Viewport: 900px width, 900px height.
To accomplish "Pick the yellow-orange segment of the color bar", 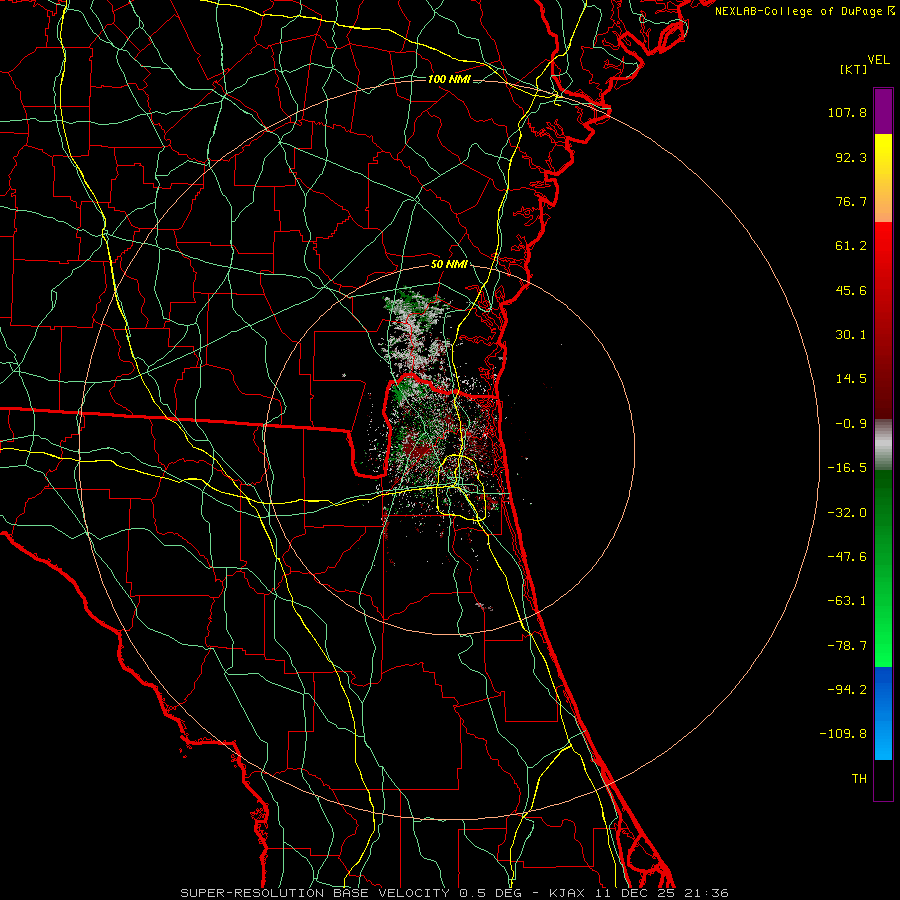I will coord(883,178).
